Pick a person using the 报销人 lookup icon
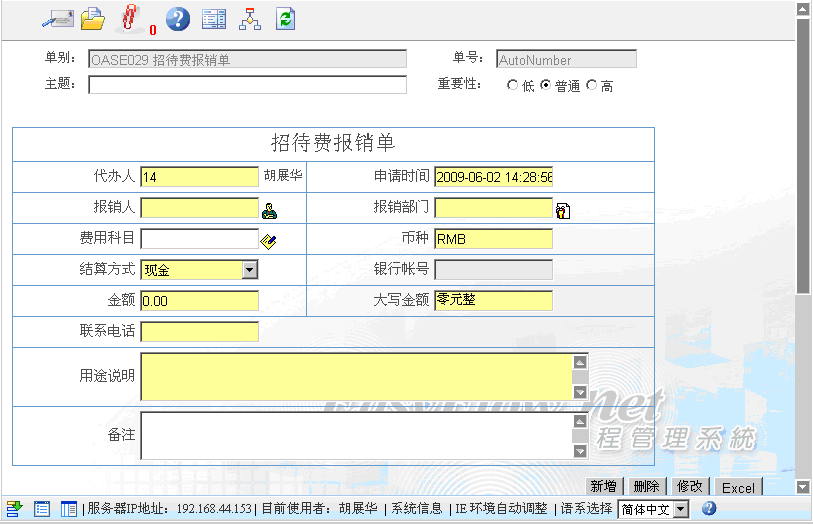Screen dimensions: 813x524 269,210
